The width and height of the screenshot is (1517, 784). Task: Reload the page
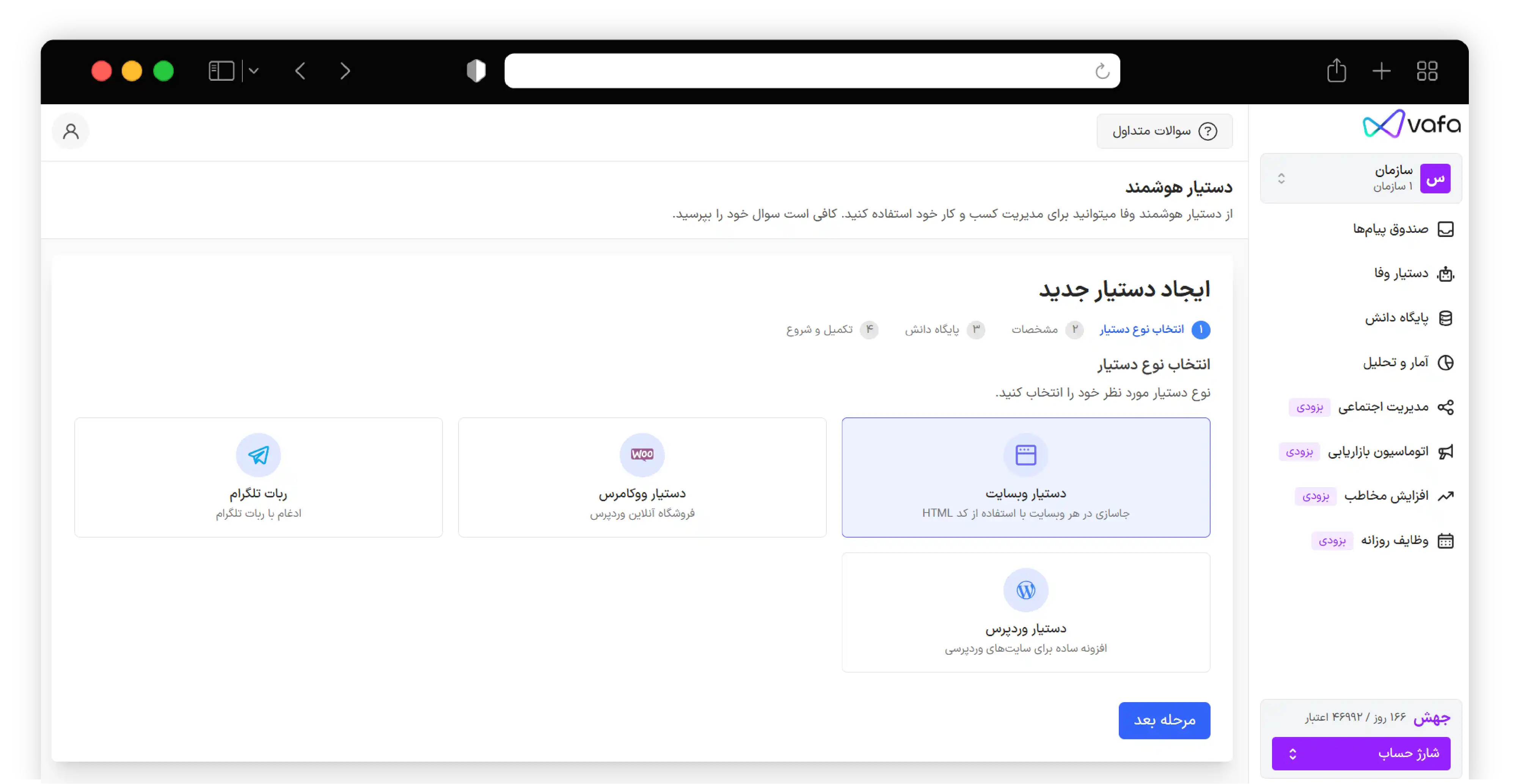tap(1102, 71)
